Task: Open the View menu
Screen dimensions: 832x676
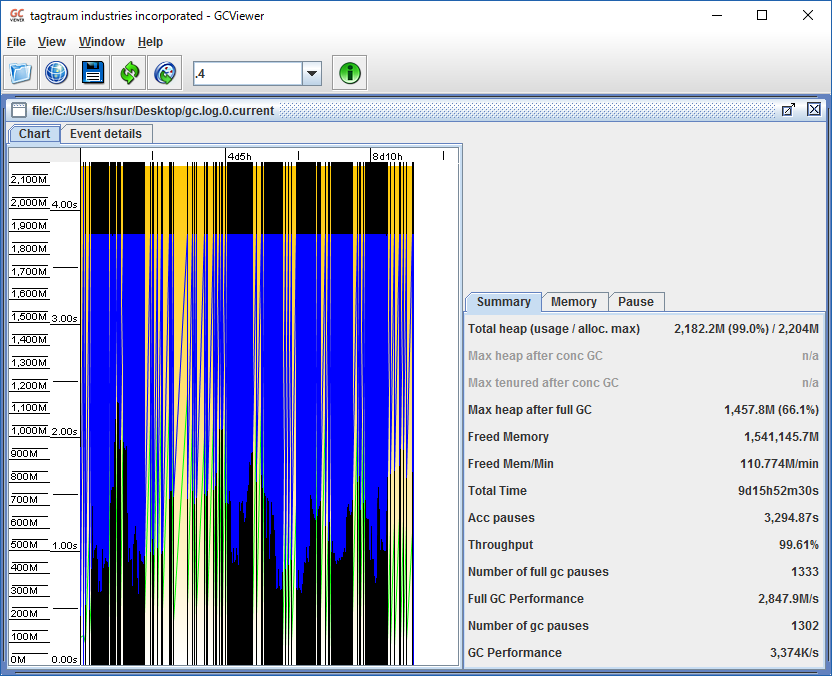Action: 52,42
